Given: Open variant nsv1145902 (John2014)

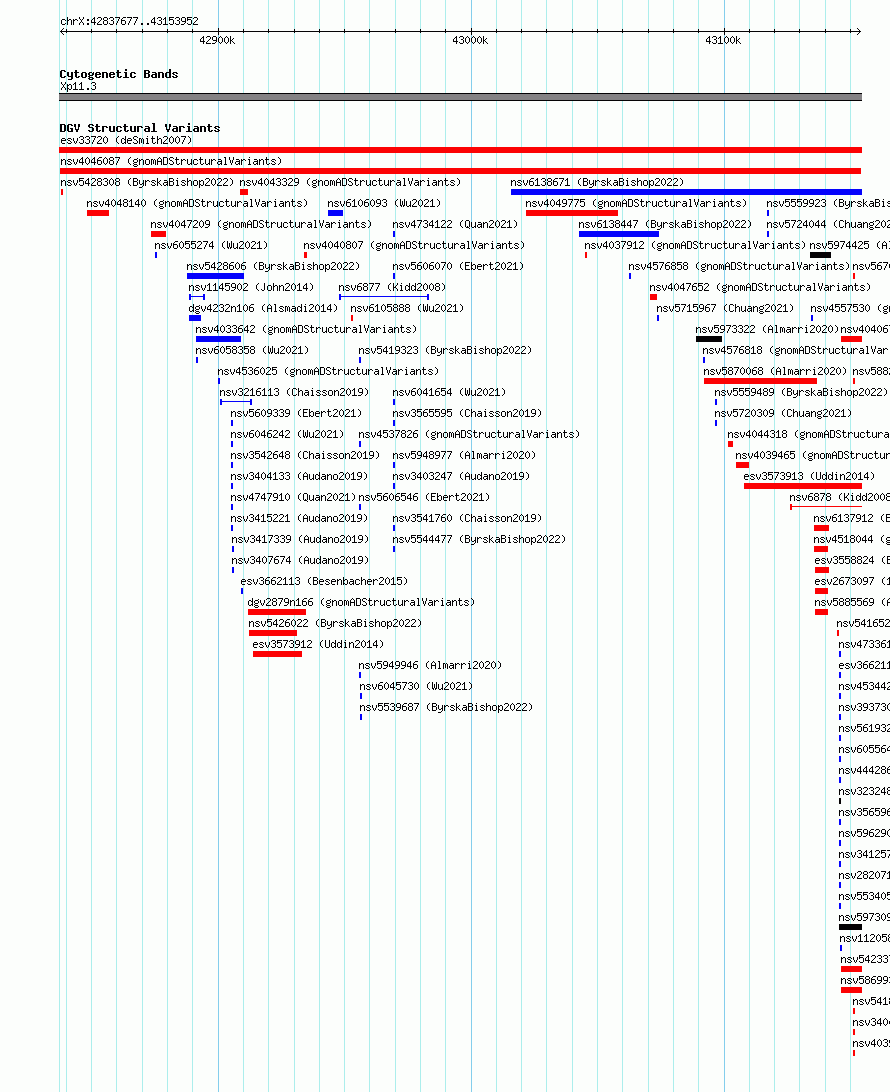Looking at the screenshot, I should pos(251,286).
